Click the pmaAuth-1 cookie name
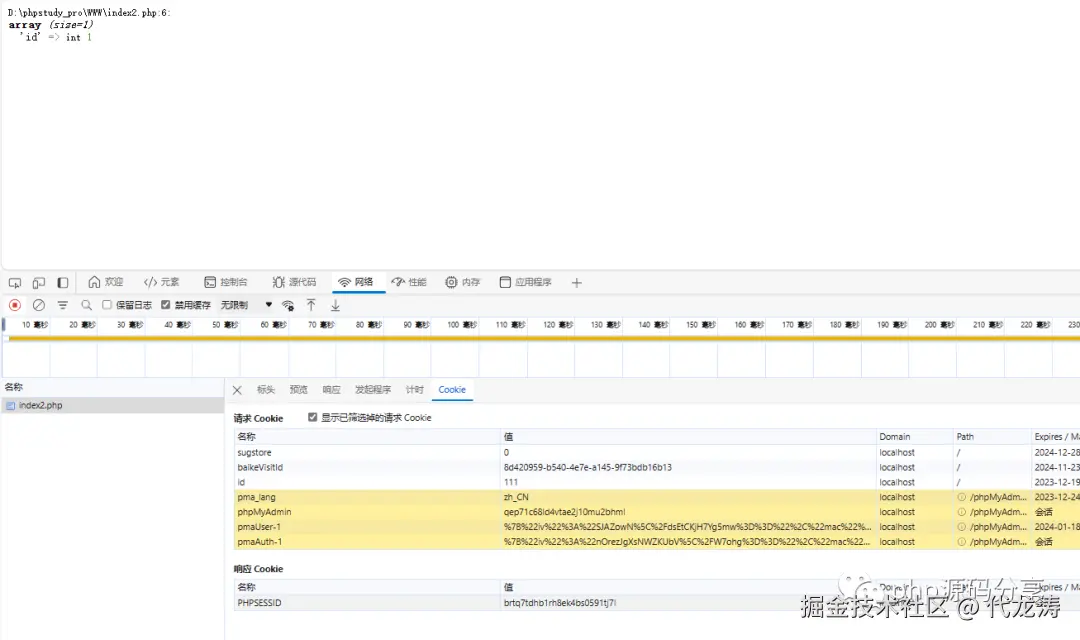 pos(260,542)
